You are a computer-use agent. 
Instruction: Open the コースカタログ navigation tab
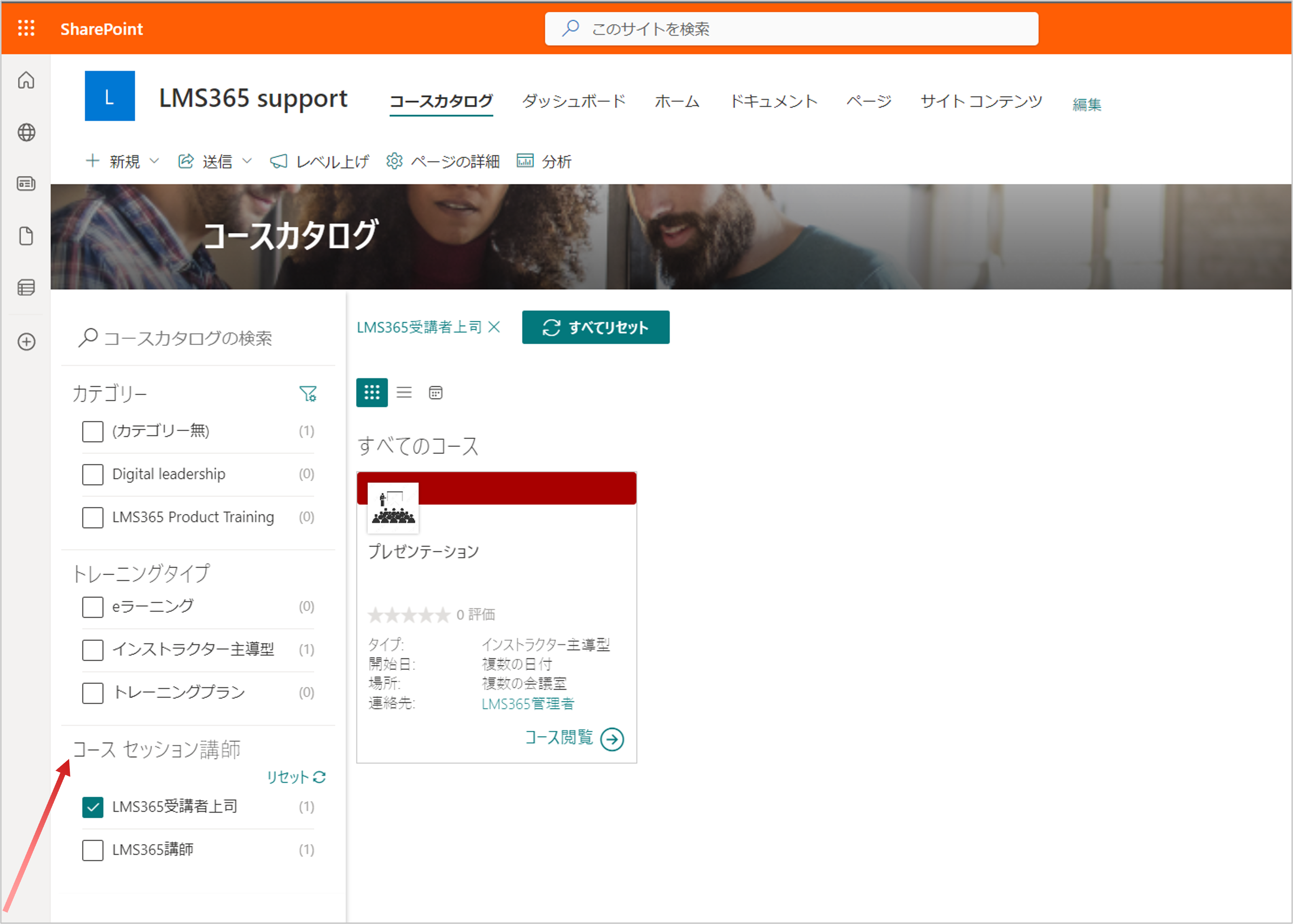tap(441, 101)
